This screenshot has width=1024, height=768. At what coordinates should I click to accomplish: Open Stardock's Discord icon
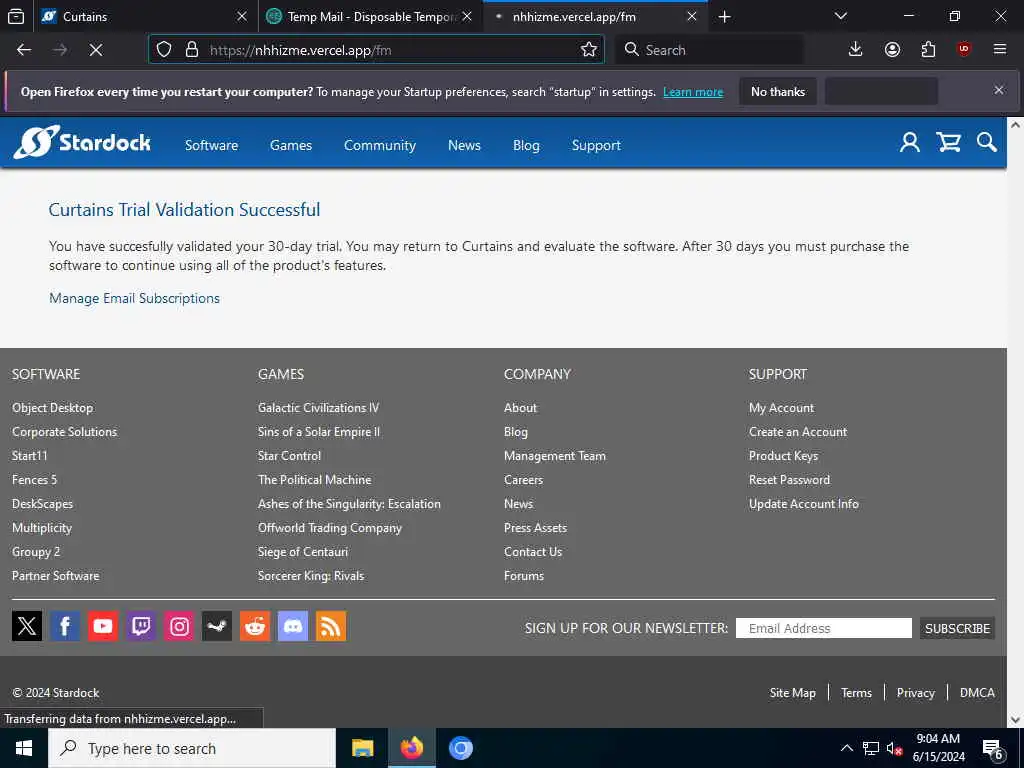[293, 626]
